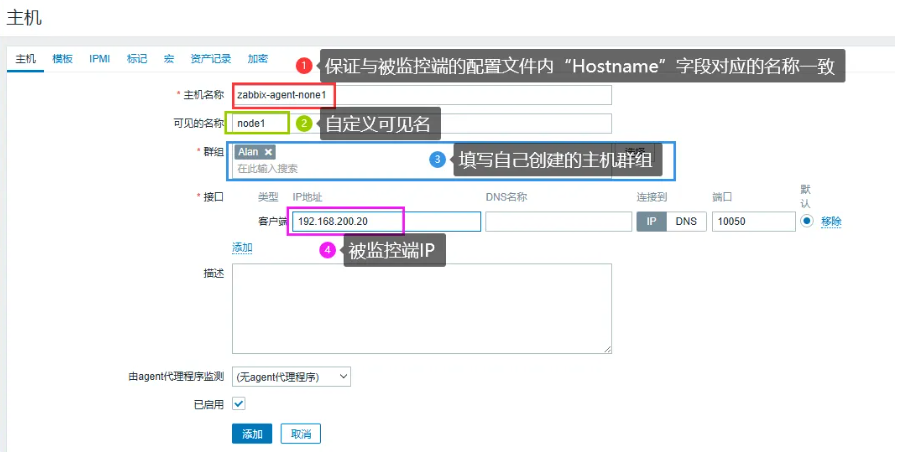Switch to the 模板 tab
920x464 pixels.
coord(62,59)
